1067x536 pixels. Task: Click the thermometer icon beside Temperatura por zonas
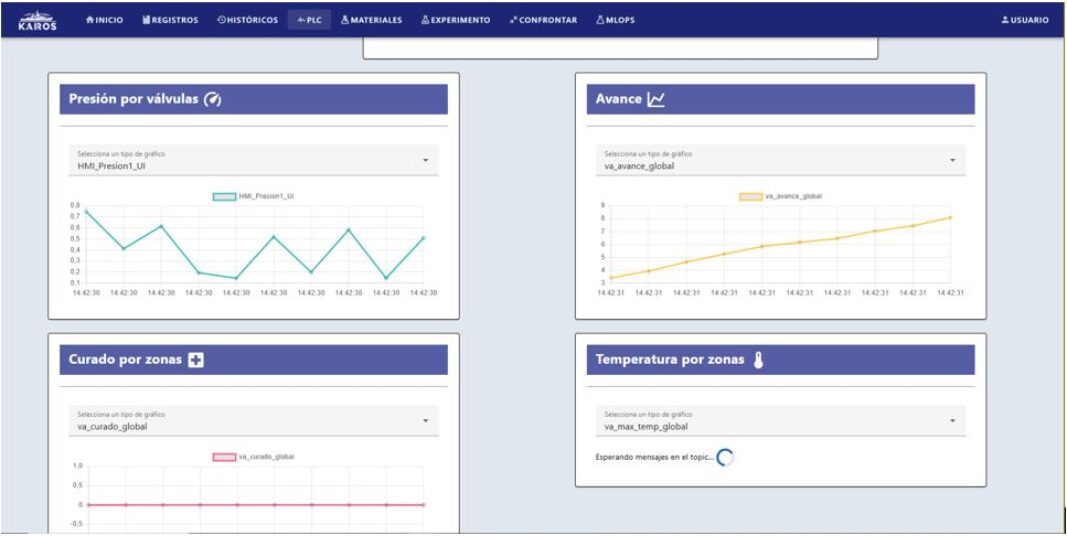pos(758,360)
